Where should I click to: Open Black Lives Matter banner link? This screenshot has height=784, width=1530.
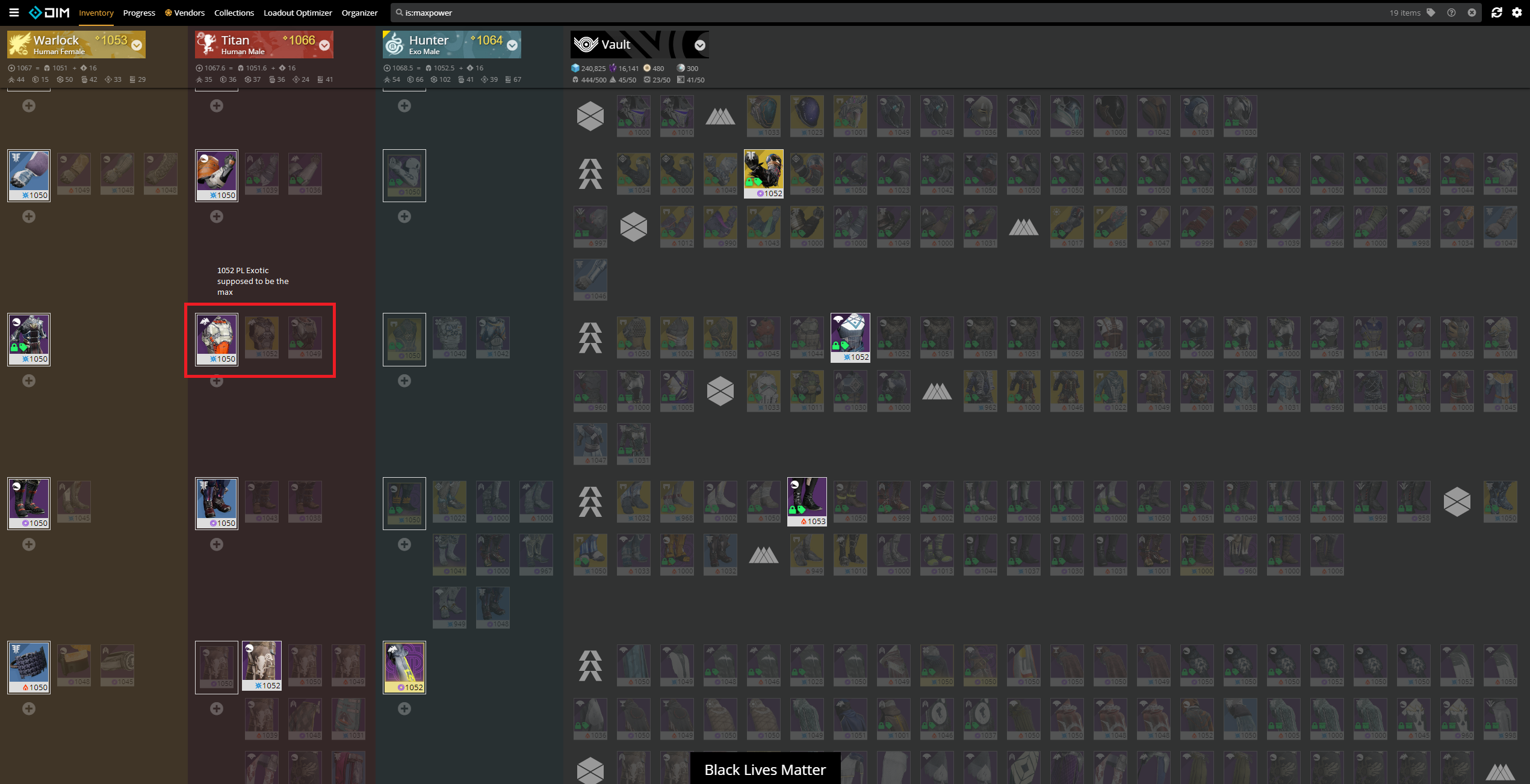[764, 770]
